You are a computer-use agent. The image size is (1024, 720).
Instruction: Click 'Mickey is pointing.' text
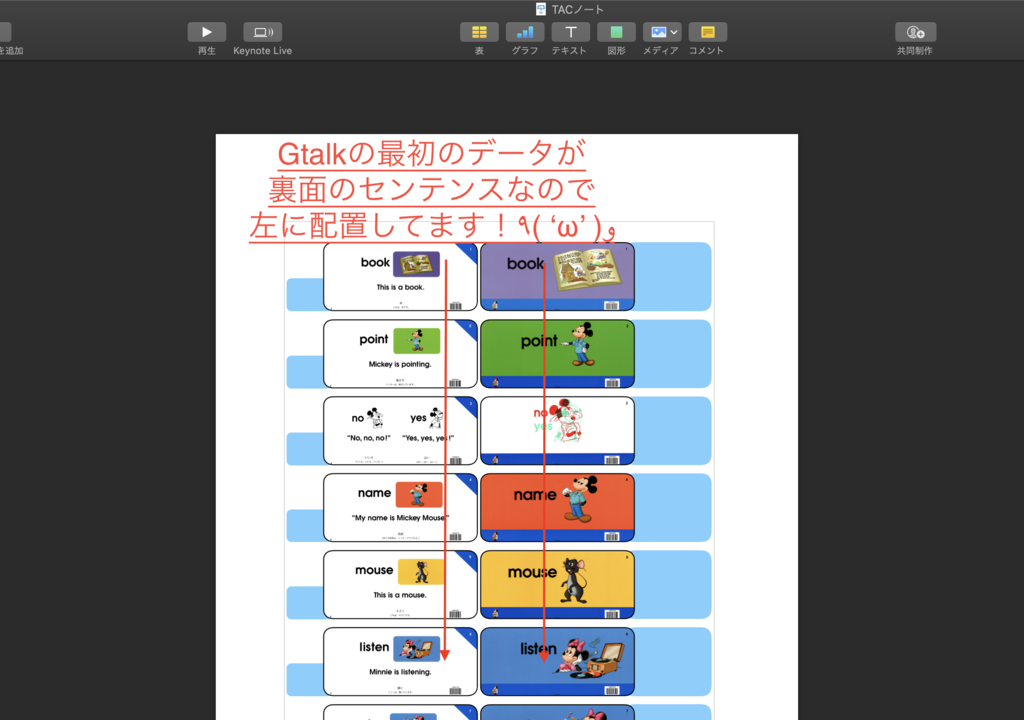click(x=400, y=364)
